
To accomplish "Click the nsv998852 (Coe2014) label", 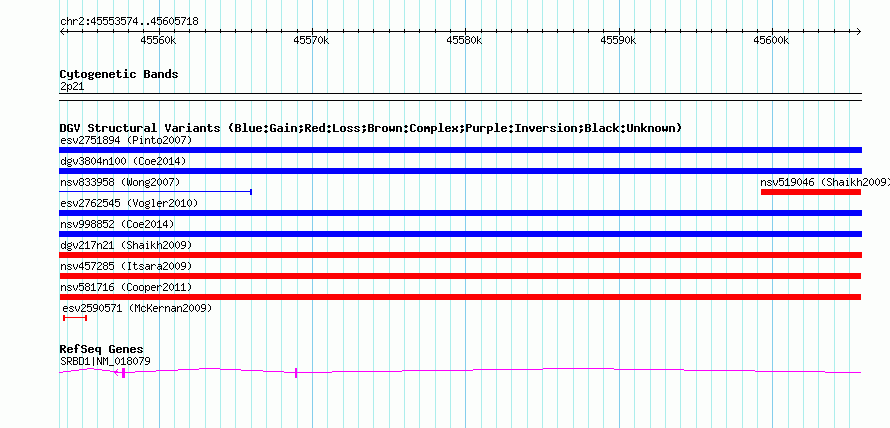I will point(117,224).
